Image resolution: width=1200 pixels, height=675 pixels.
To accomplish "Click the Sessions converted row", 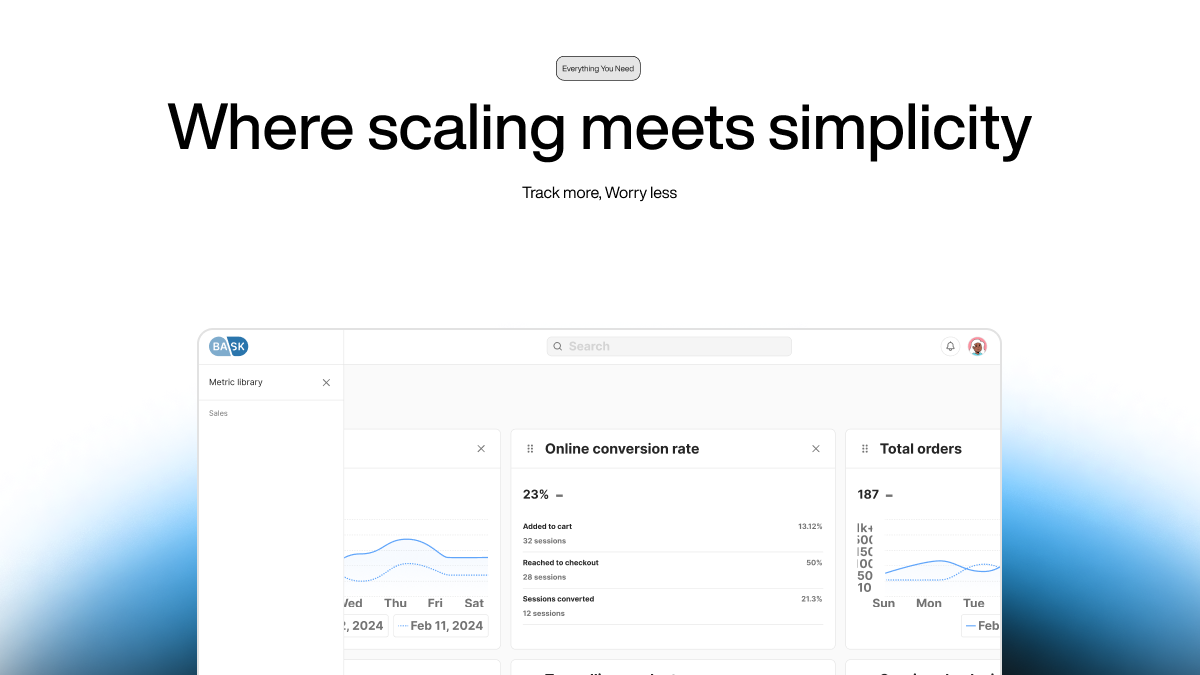I will pyautogui.click(x=672, y=606).
